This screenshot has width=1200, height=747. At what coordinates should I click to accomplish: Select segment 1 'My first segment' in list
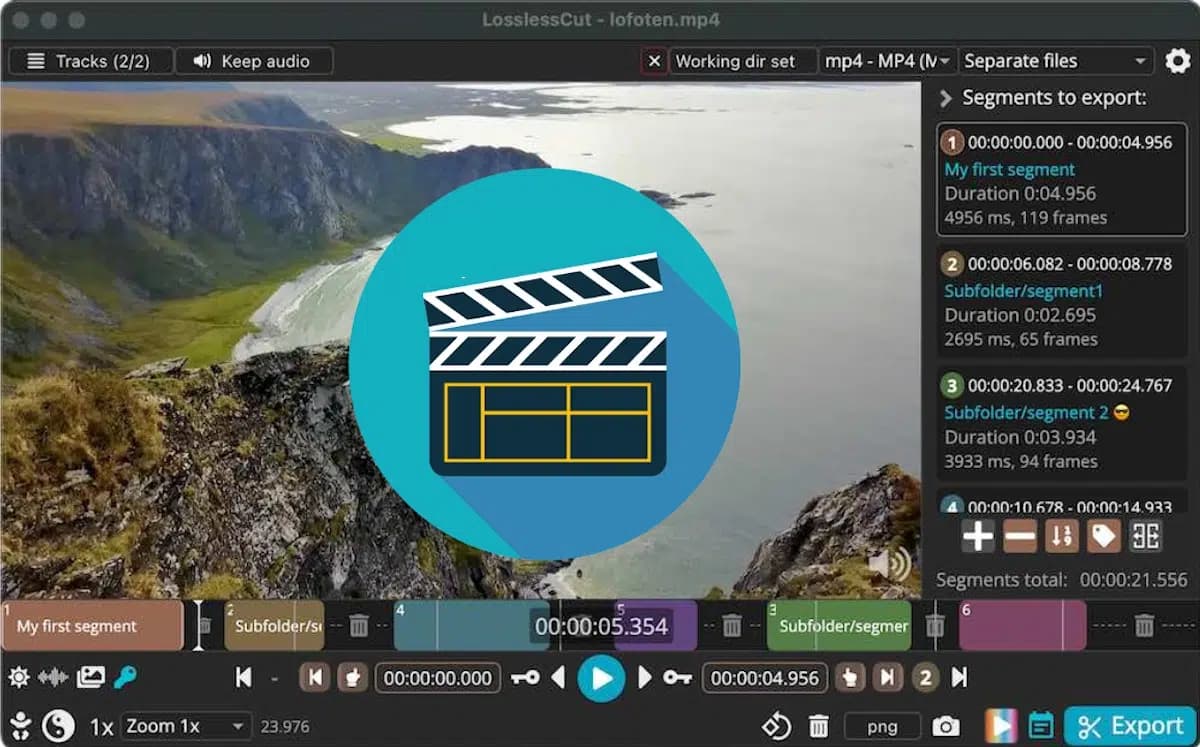pyautogui.click(x=1061, y=180)
